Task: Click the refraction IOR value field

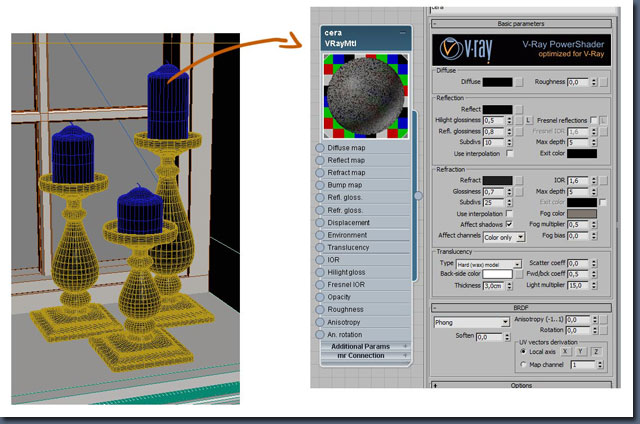Action: pos(578,180)
